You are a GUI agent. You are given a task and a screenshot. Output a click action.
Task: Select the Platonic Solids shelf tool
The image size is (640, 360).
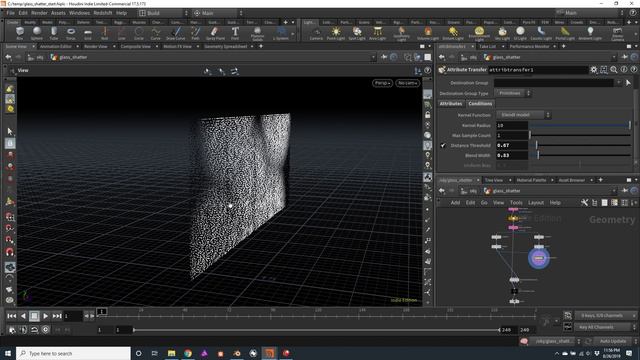click(258, 34)
